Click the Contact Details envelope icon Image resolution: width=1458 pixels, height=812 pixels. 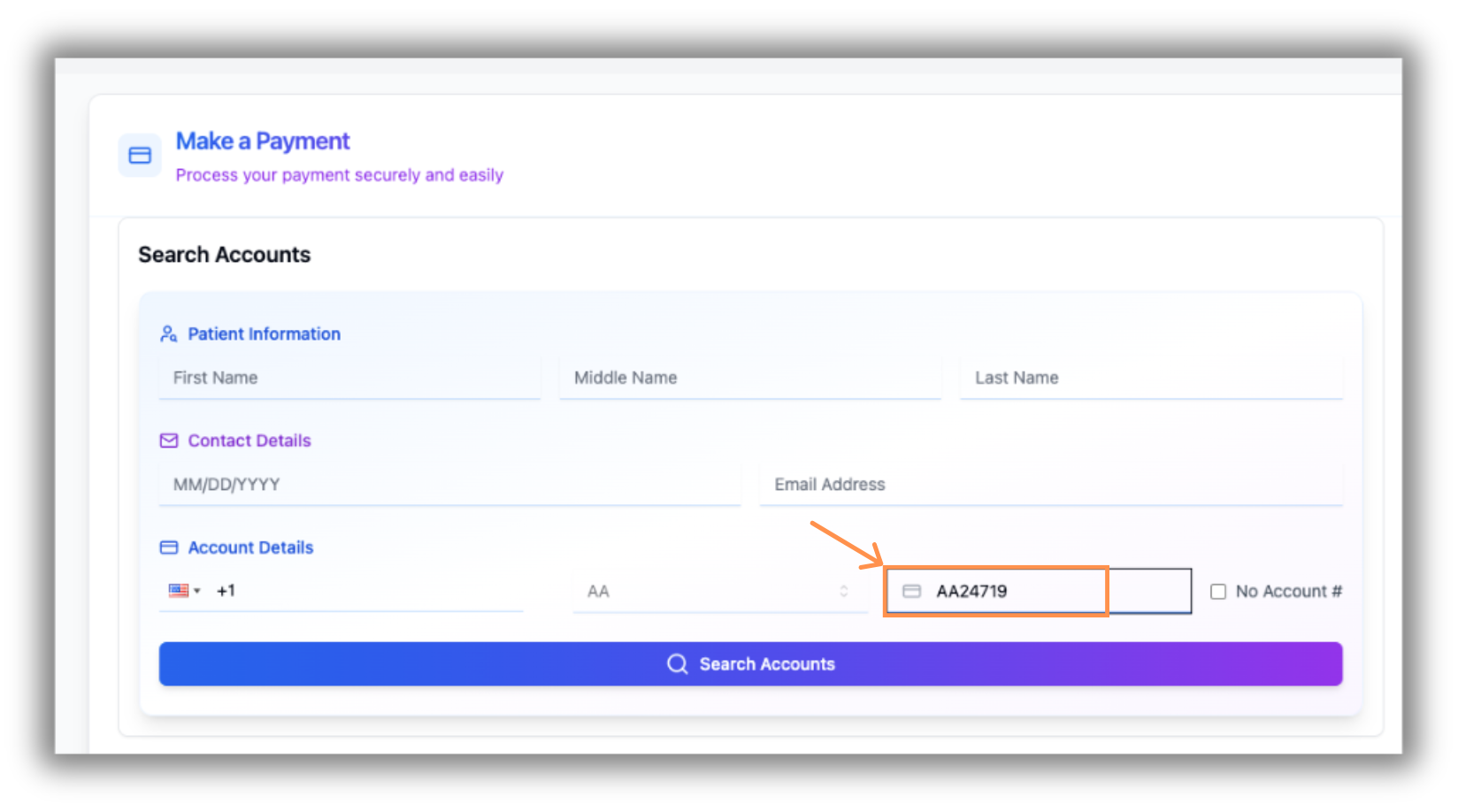[168, 440]
